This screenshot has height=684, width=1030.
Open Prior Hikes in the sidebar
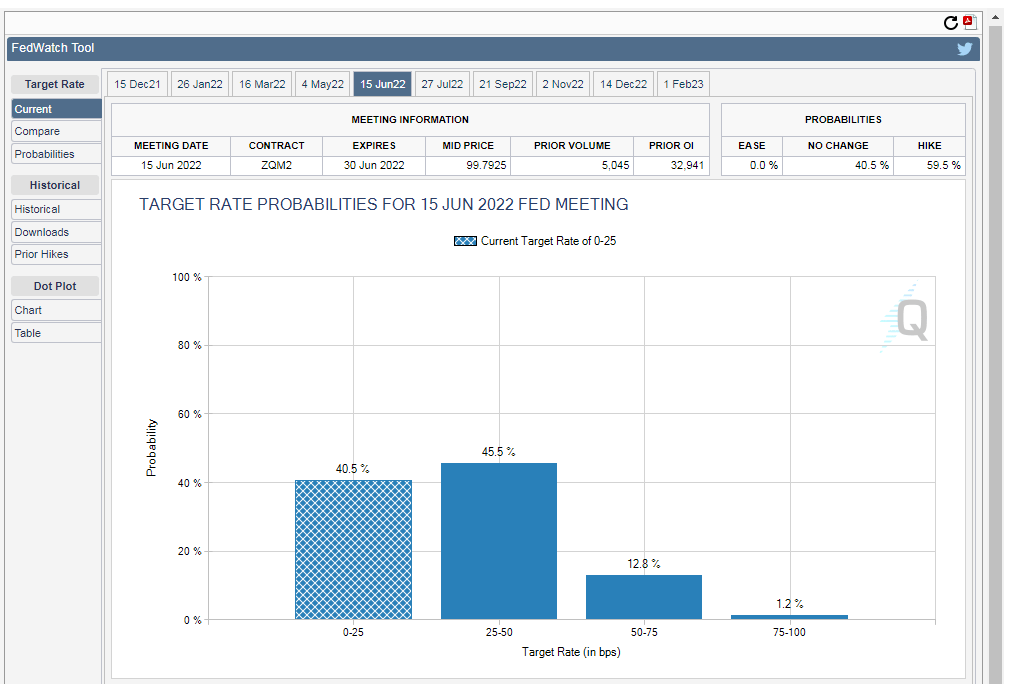(56, 254)
